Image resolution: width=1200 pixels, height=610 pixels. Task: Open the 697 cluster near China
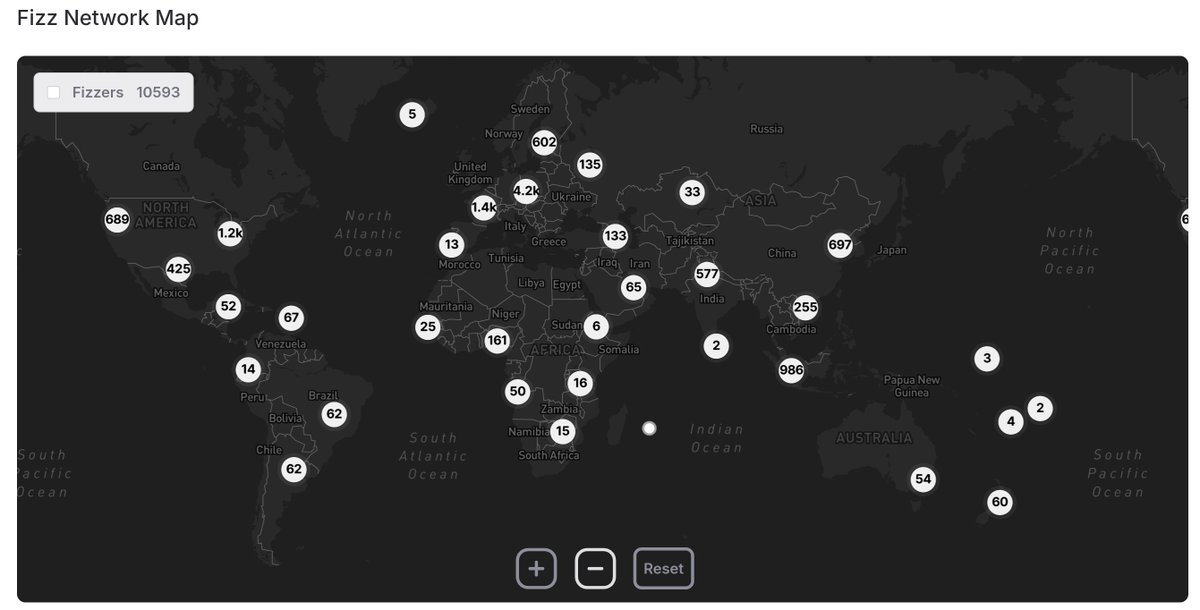(840, 244)
